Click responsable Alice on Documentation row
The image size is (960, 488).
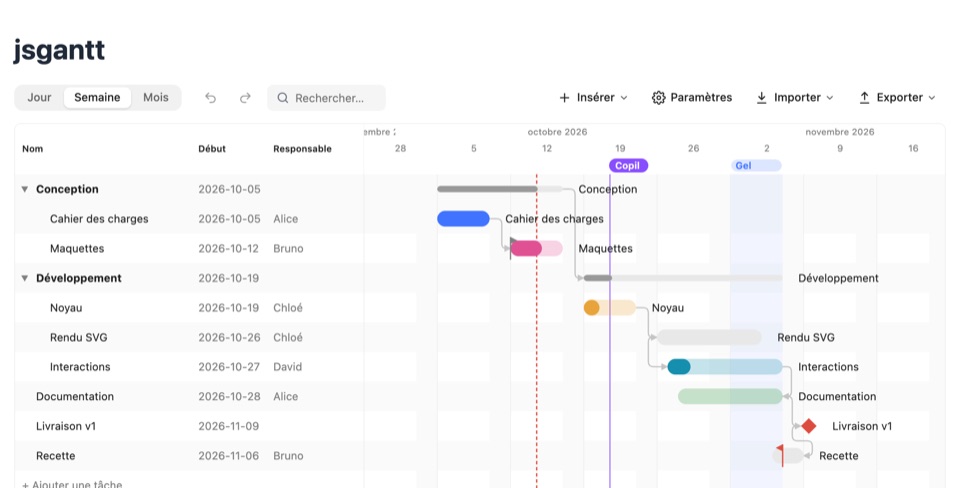[x=286, y=396]
